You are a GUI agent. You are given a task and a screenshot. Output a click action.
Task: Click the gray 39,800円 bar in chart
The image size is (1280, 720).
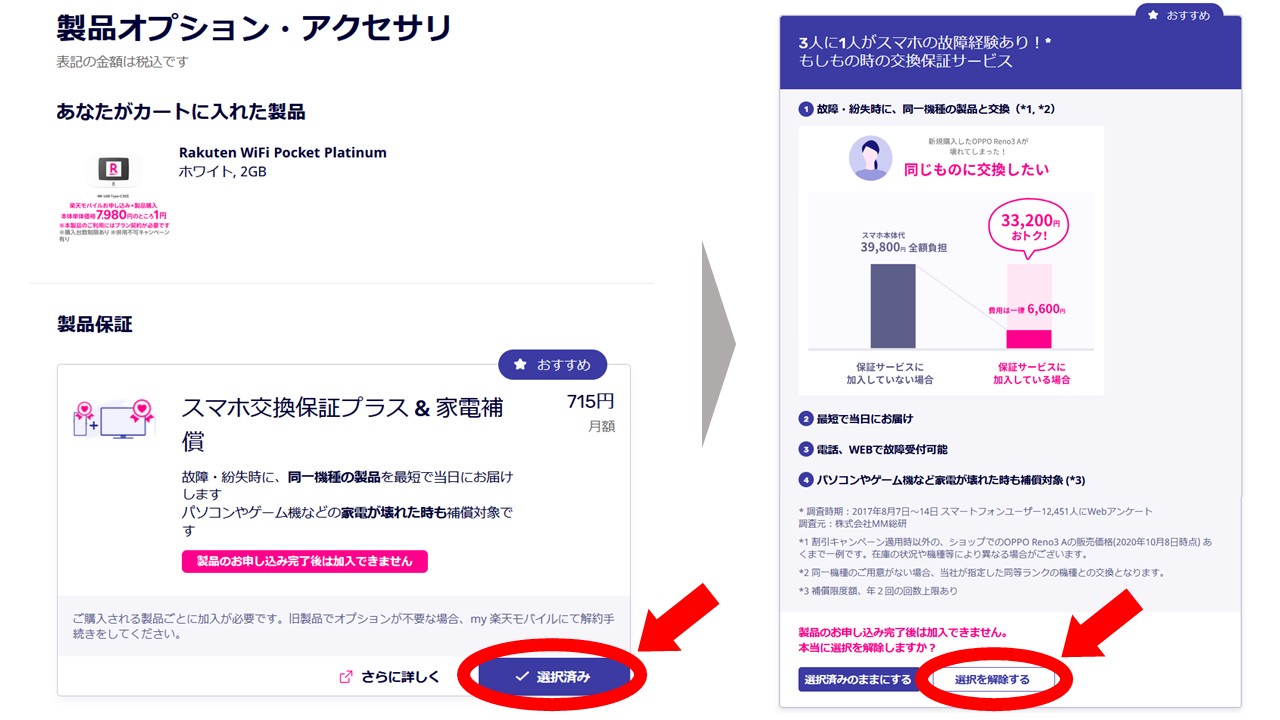[893, 306]
